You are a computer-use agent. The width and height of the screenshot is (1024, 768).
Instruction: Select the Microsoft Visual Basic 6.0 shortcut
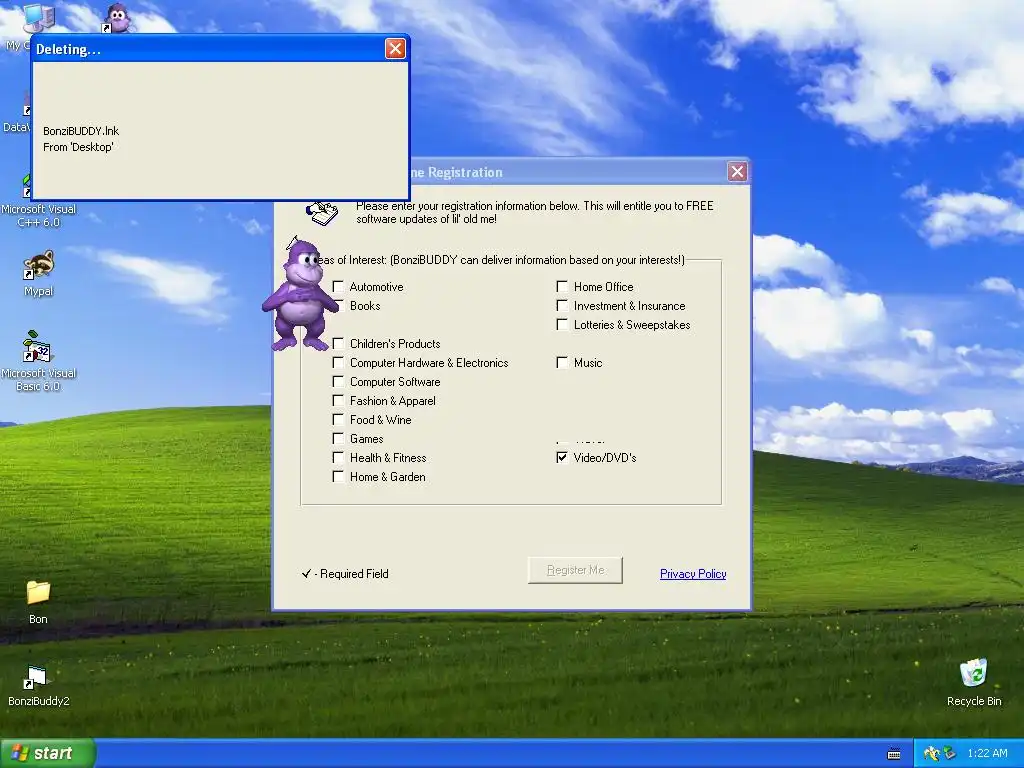[38, 360]
